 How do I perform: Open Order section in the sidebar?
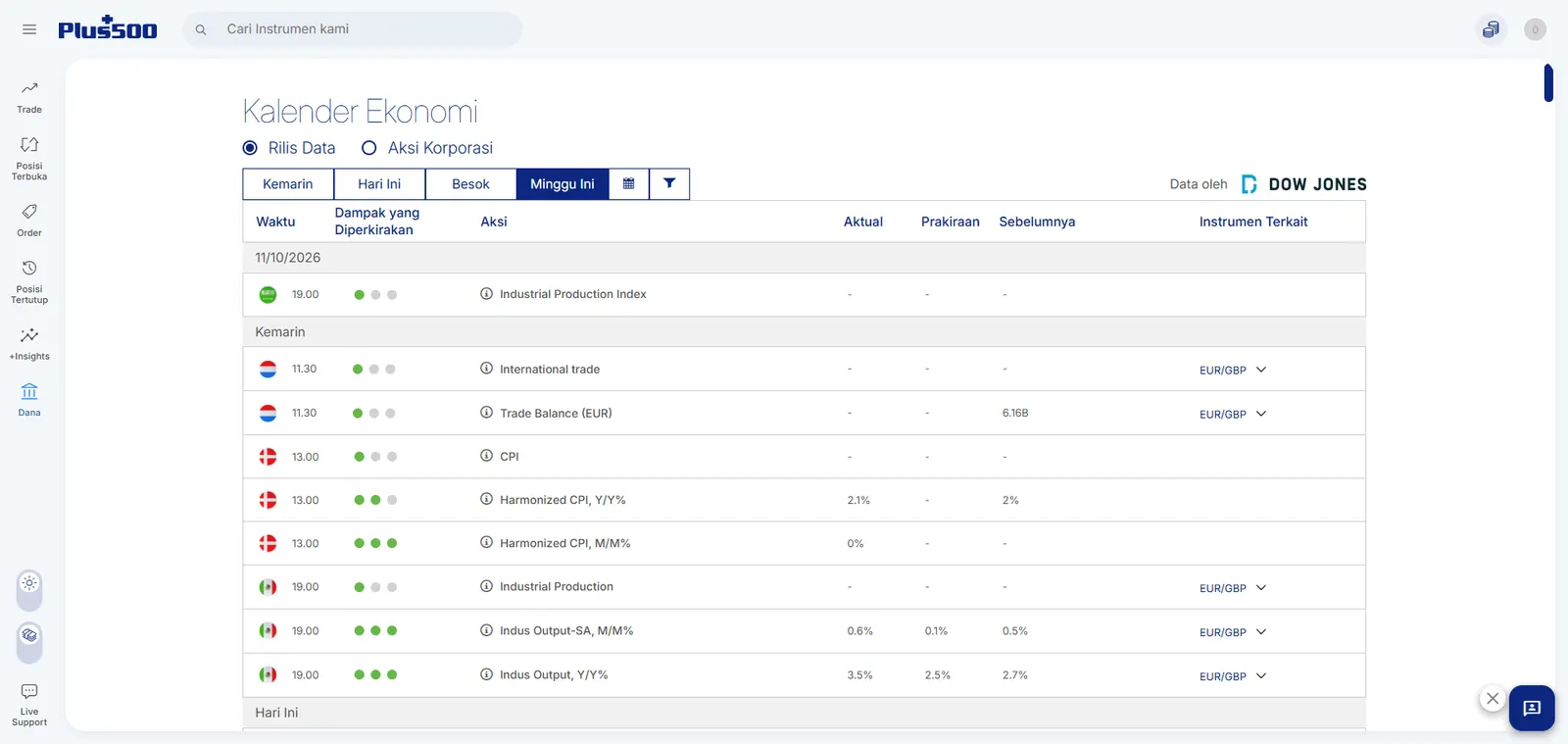pyautogui.click(x=29, y=221)
